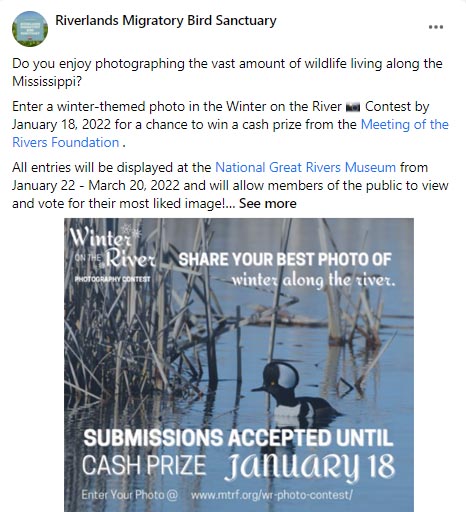Click 'winter along the river' script text
This screenshot has height=512, width=466.
coord(313,280)
